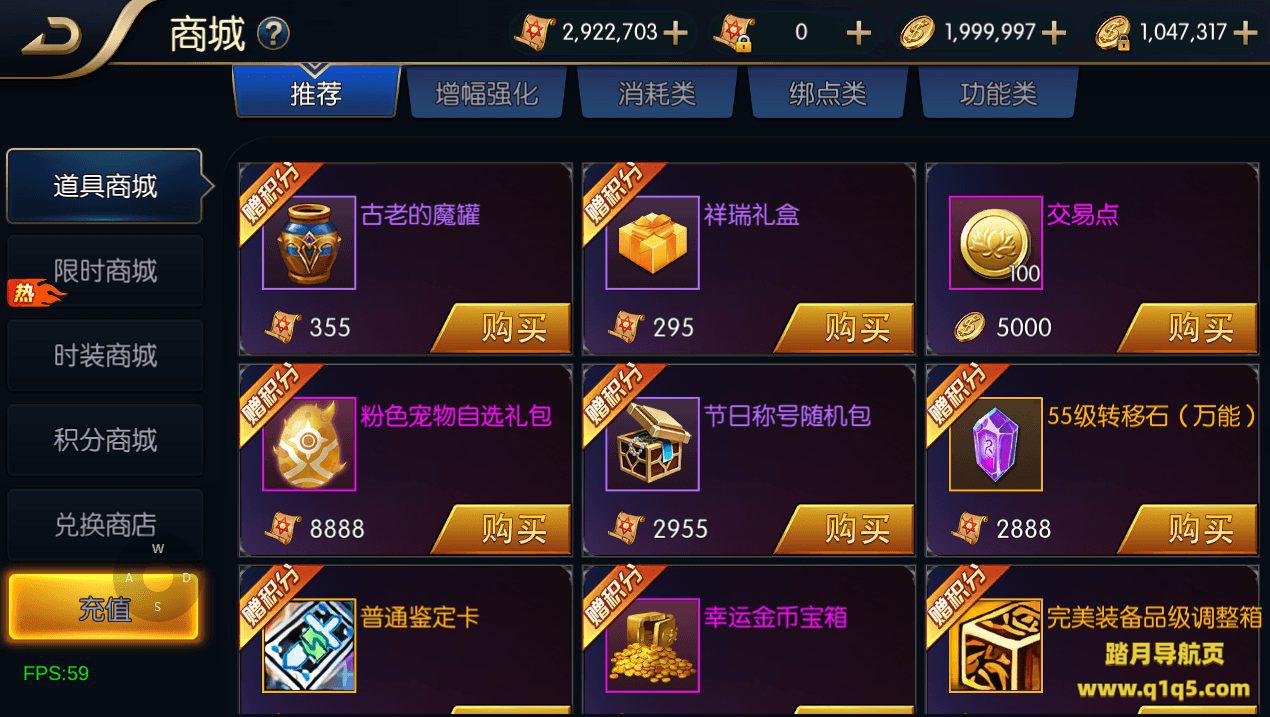Add coupons via plus next to 2,922,703
This screenshot has height=717, width=1270.
[676, 33]
